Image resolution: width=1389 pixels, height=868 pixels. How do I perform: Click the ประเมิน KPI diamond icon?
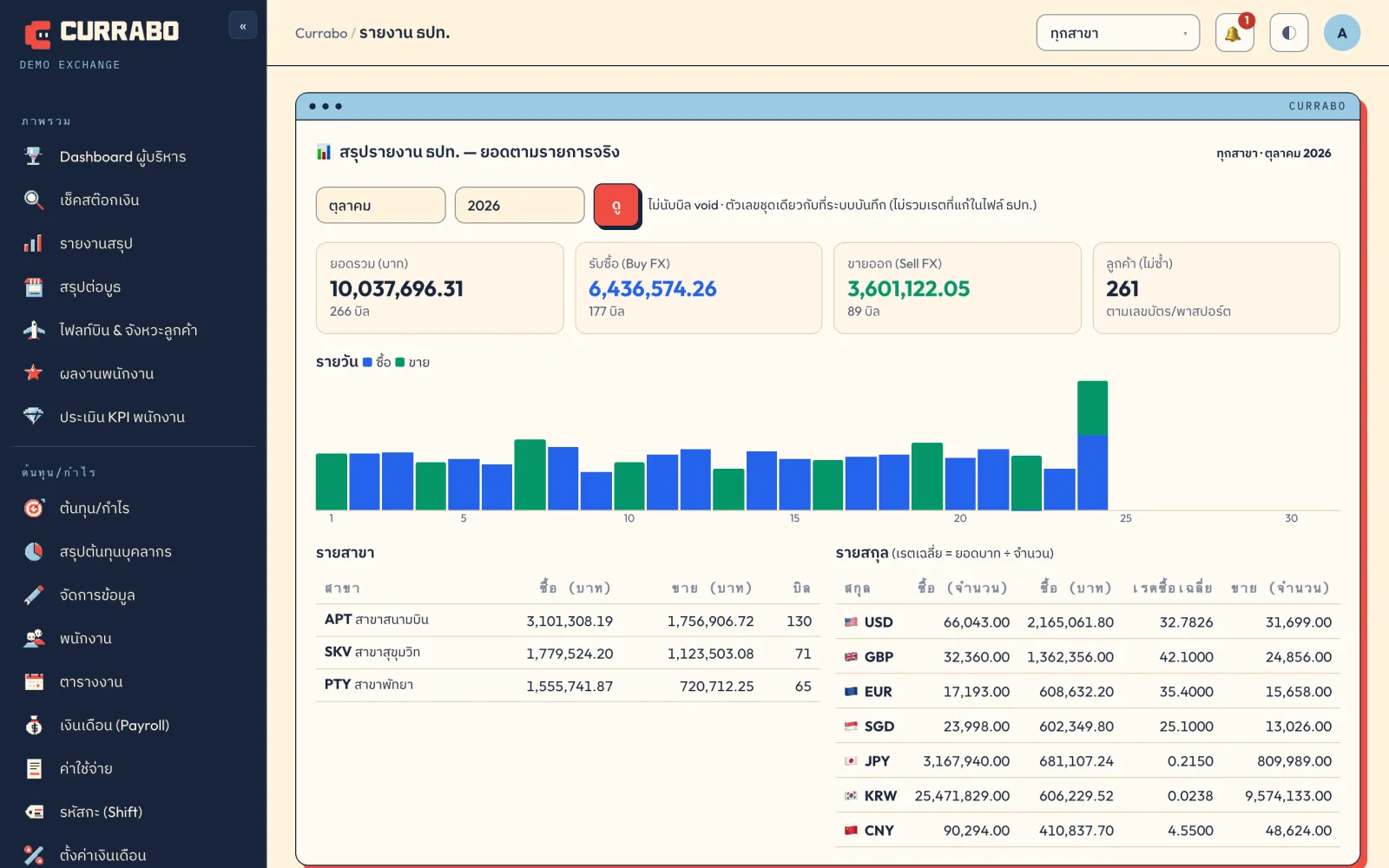tap(33, 417)
